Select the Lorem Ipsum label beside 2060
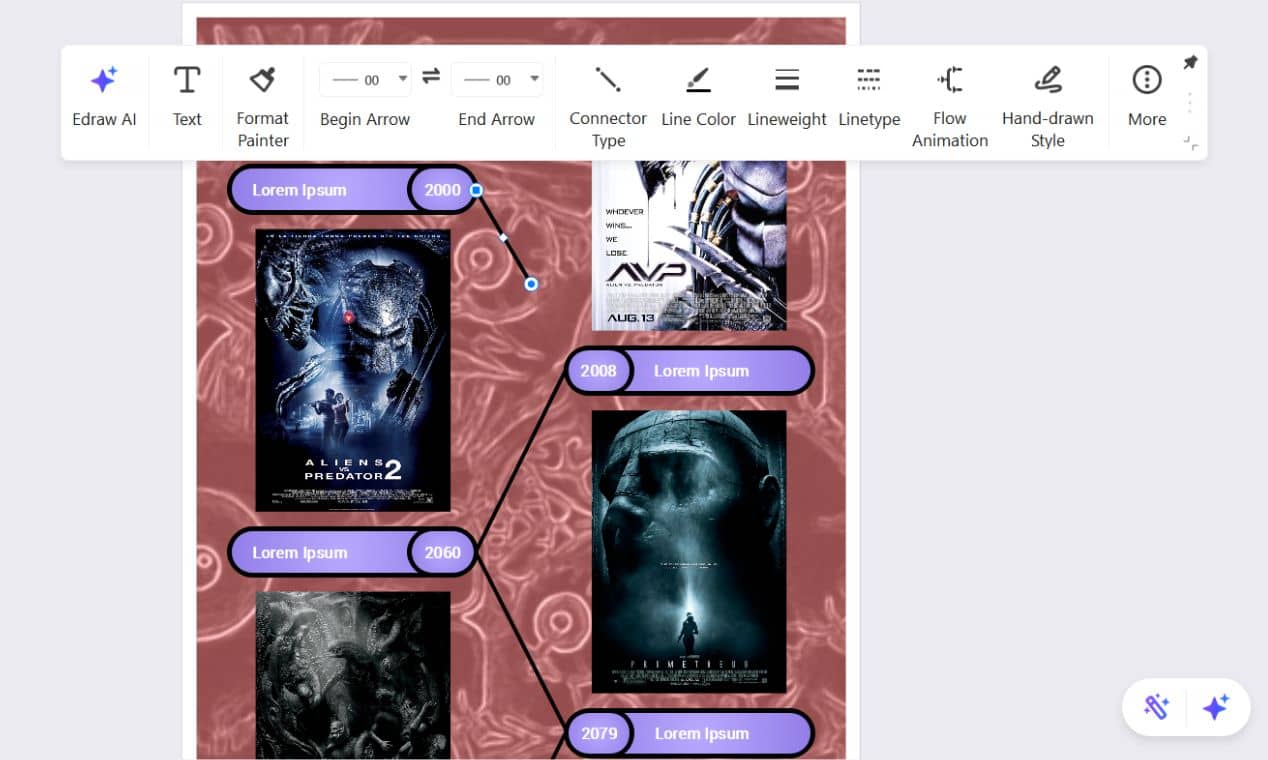 (x=299, y=552)
